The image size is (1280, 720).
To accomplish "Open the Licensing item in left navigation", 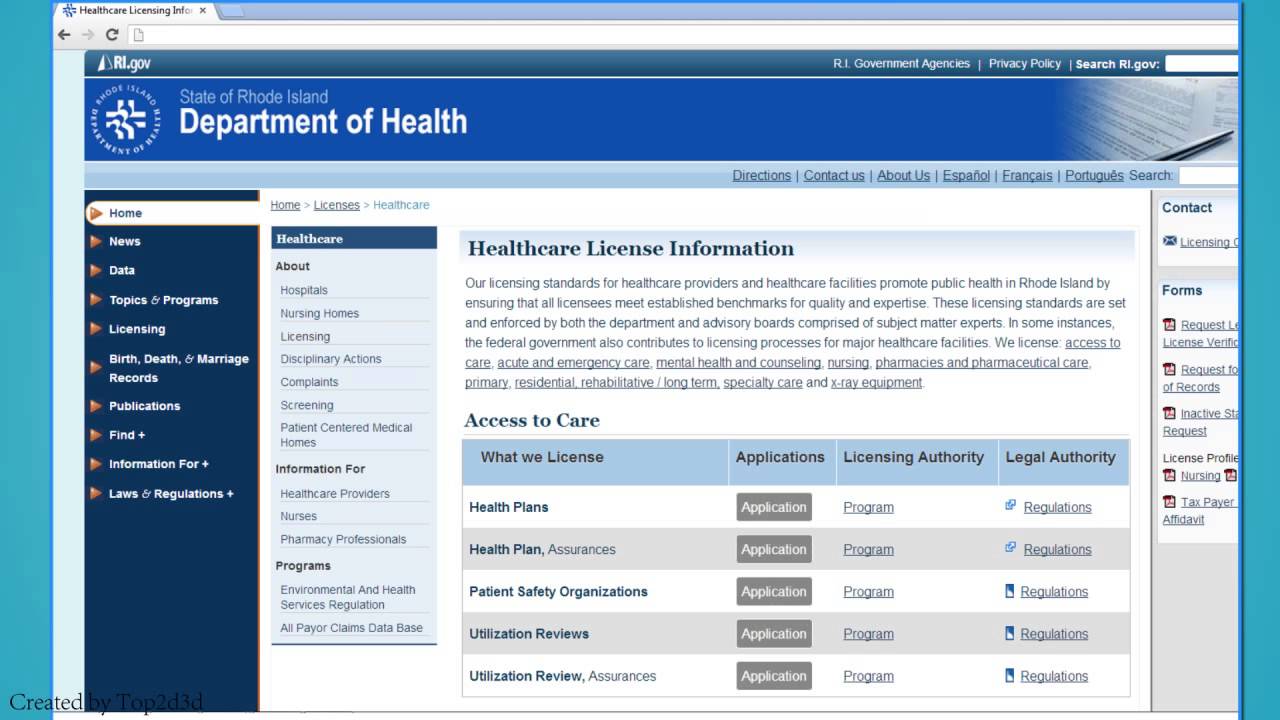I will click(x=137, y=329).
